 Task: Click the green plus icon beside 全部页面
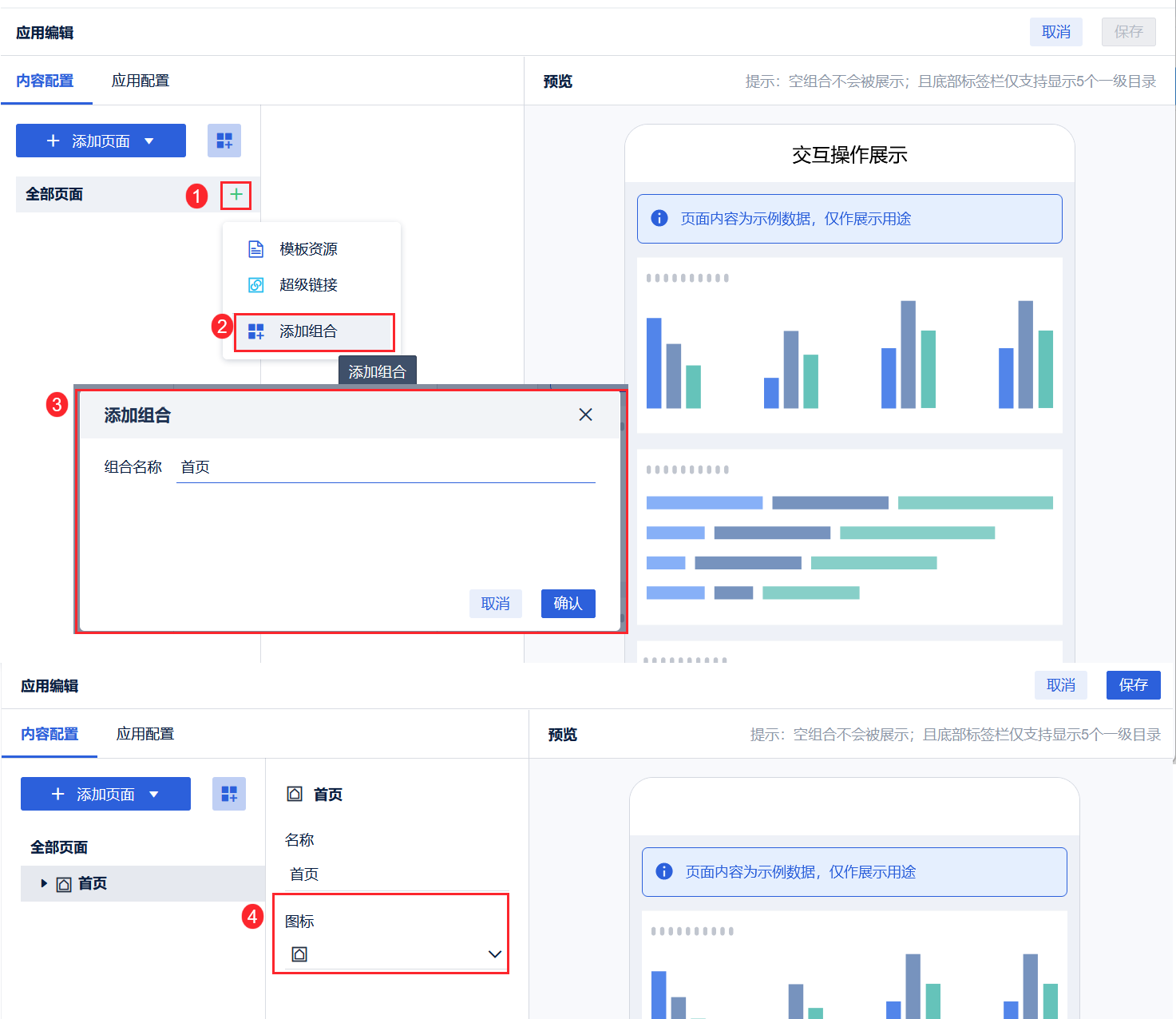[236, 195]
